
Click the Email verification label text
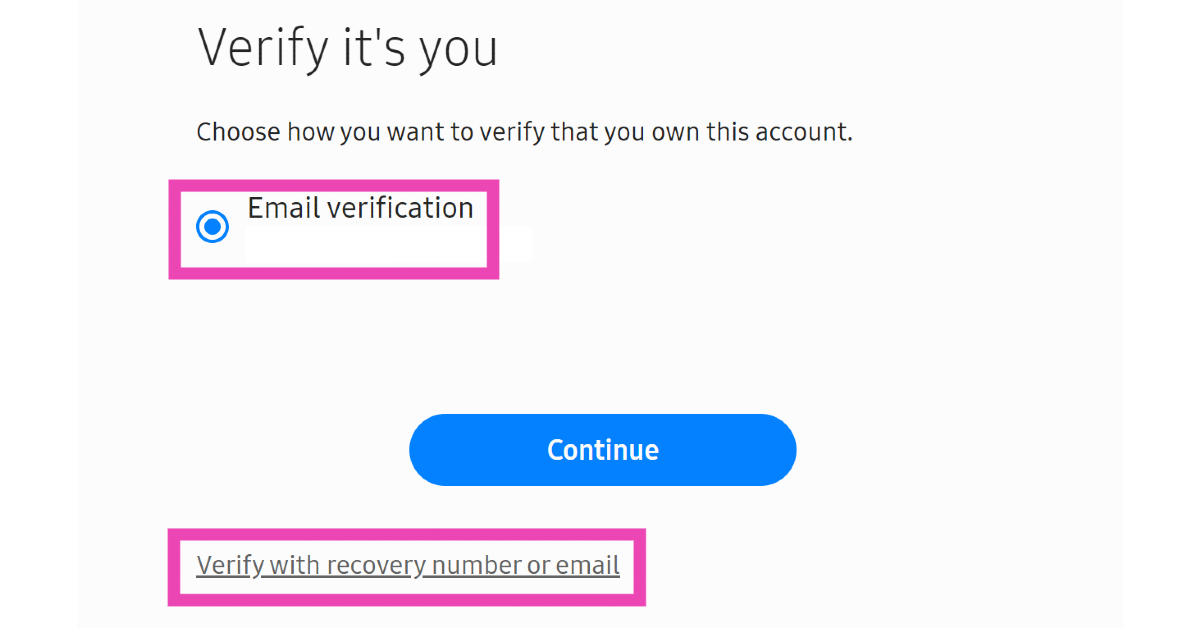coord(360,208)
